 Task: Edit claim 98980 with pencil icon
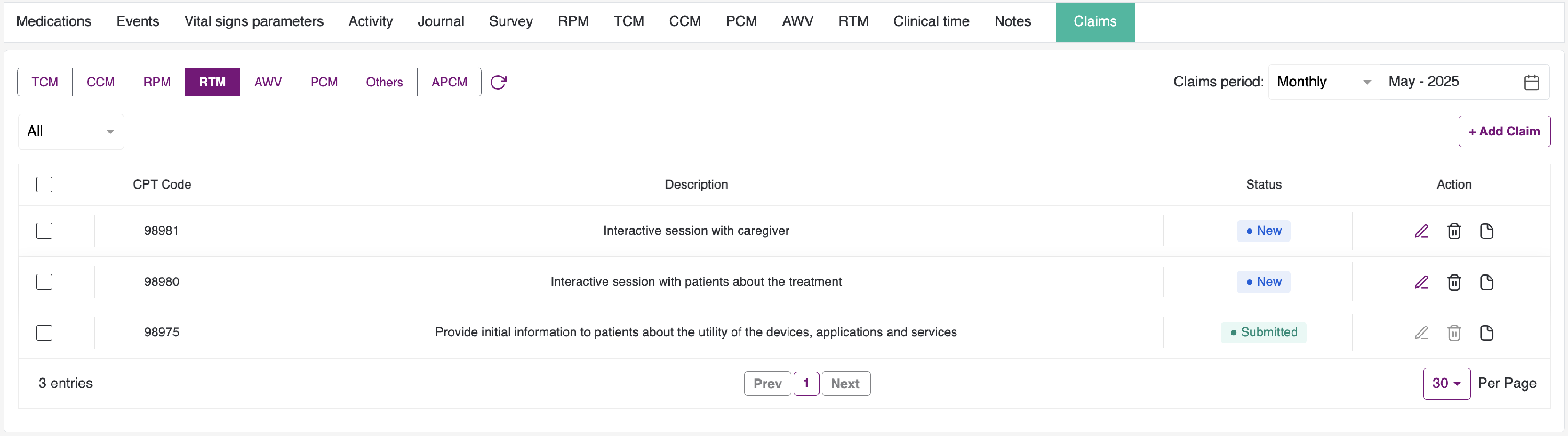pos(1421,282)
